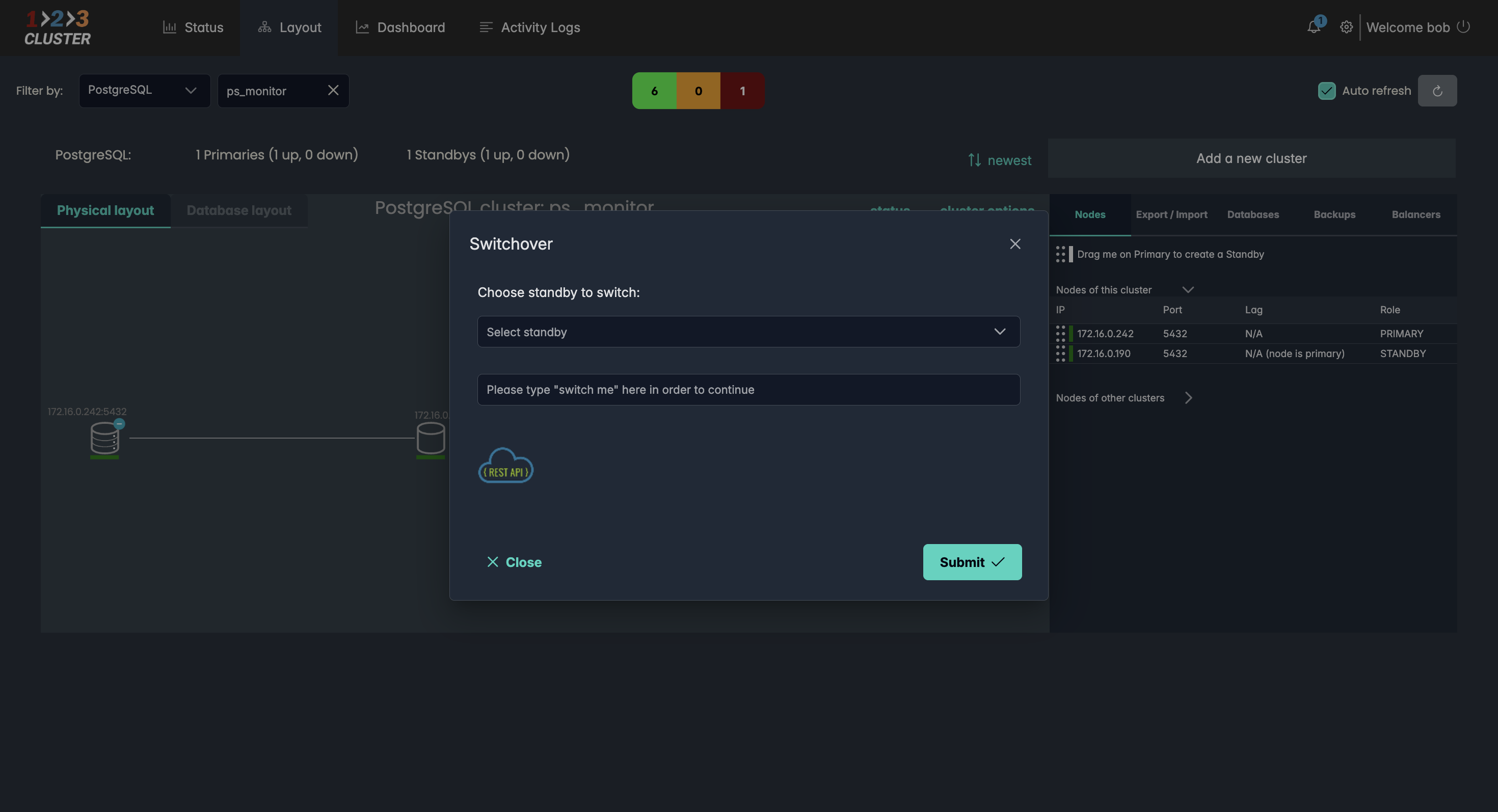The image size is (1498, 812).
Task: Expand Nodes of other clusters
Action: [1188, 397]
